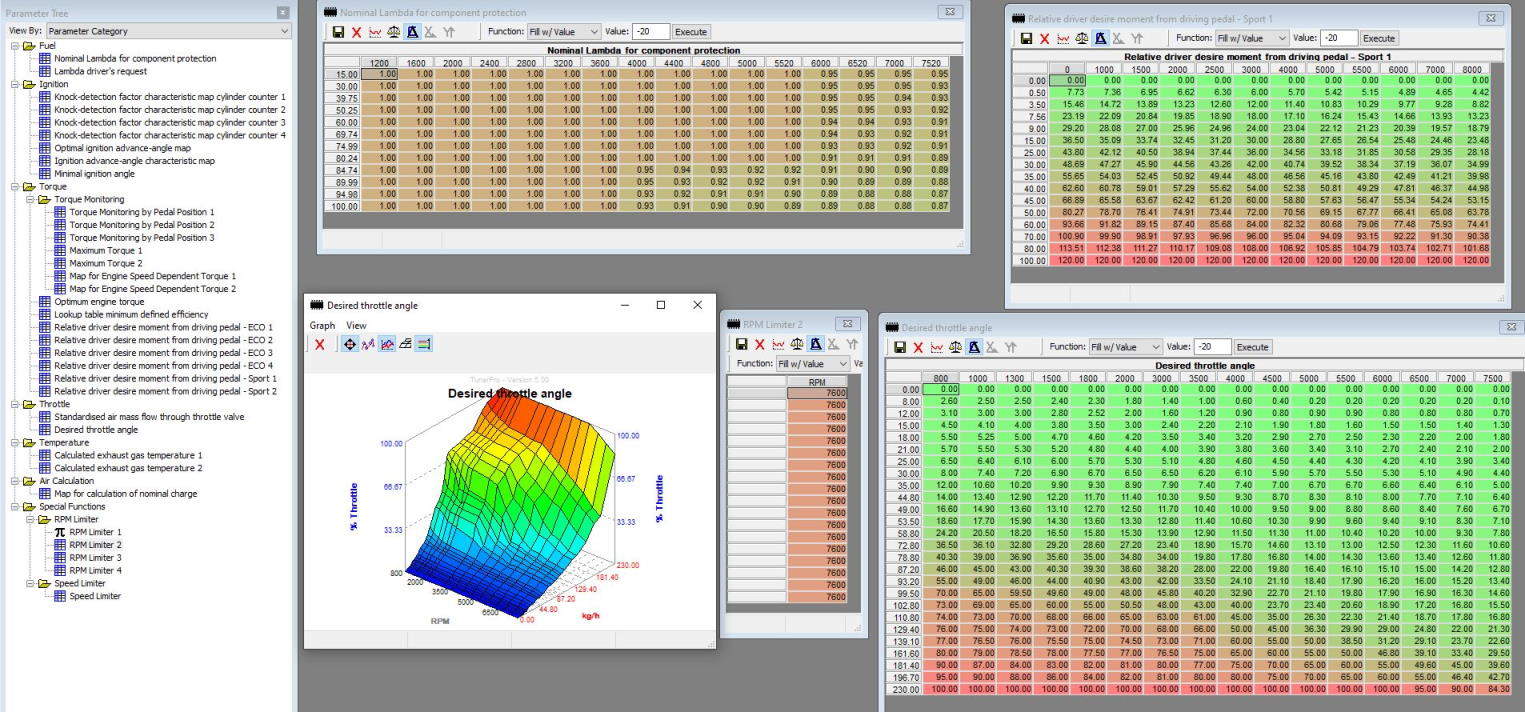Click the save icon in RPM Limiter 2 window
The image size is (1525, 712).
pyautogui.click(x=741, y=344)
